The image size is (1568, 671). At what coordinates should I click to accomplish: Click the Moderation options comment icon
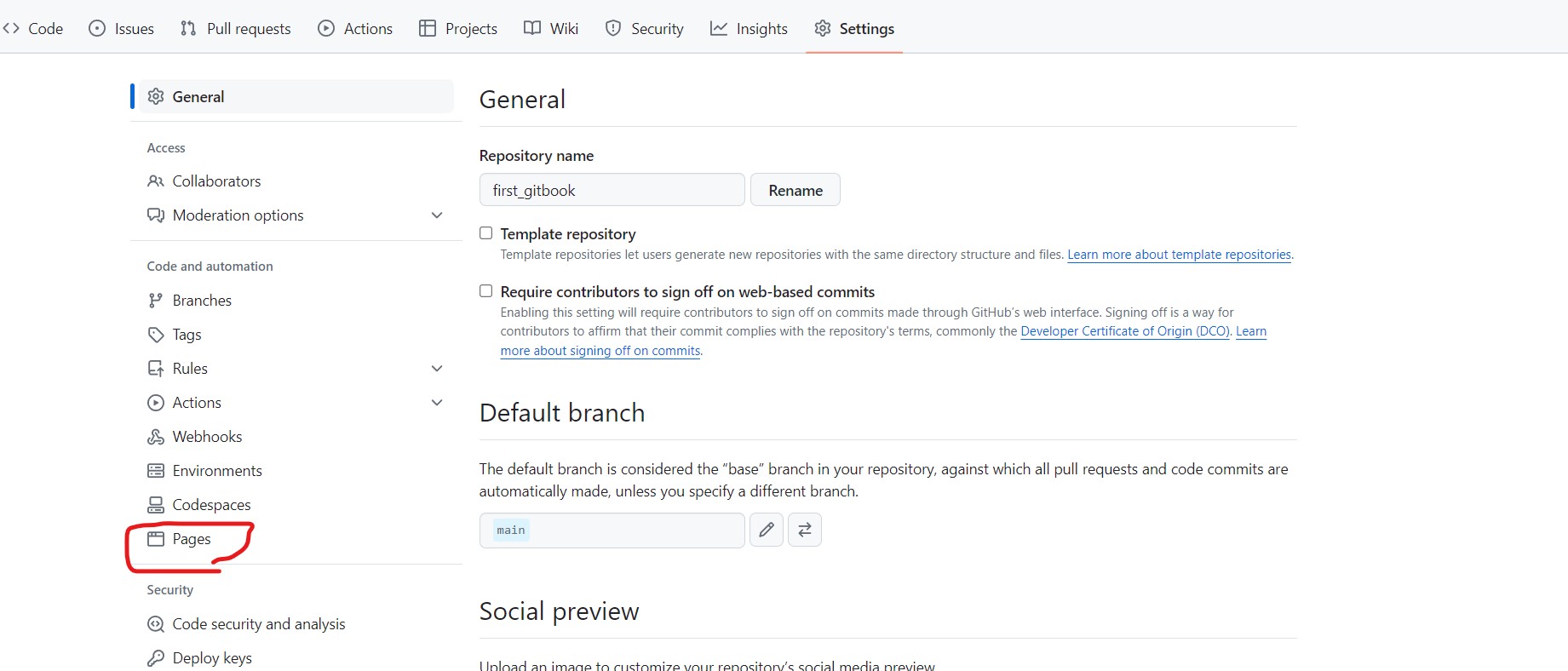pos(156,215)
